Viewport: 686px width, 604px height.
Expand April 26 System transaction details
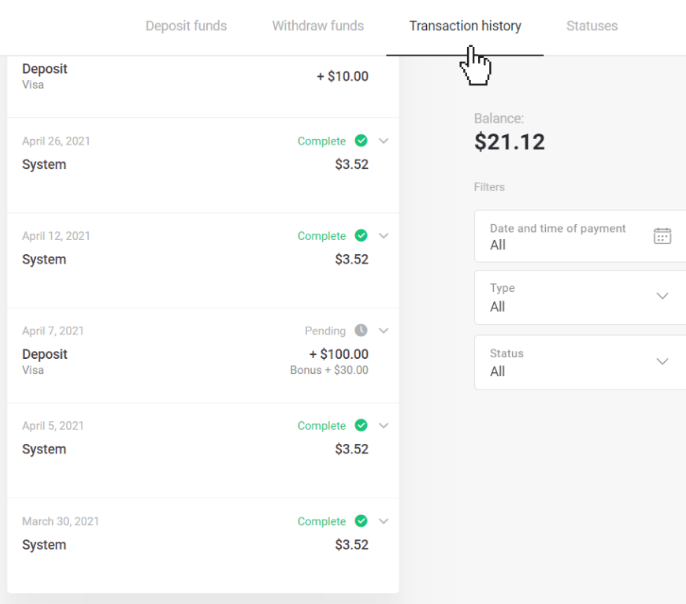(x=384, y=141)
